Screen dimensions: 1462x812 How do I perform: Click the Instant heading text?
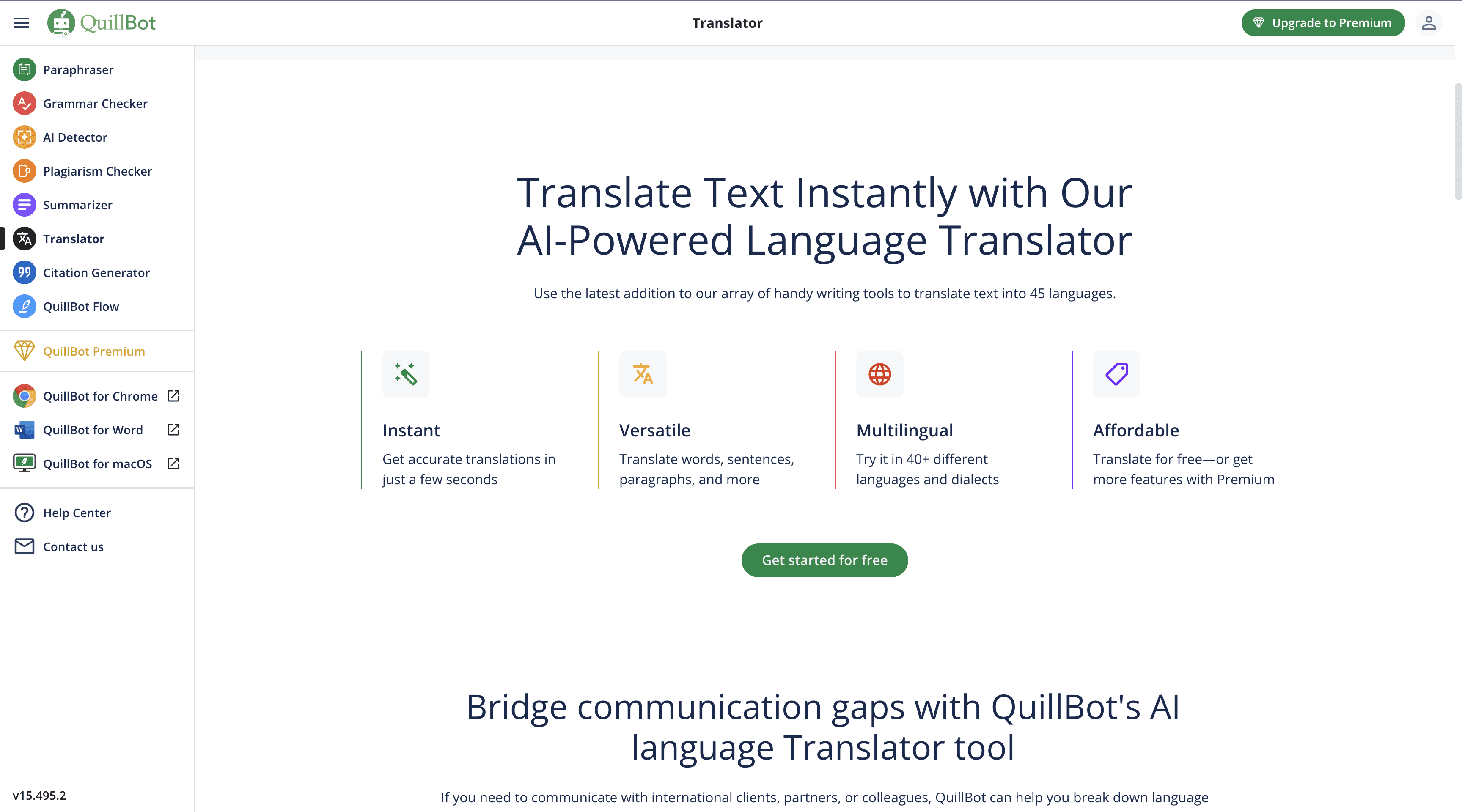[x=412, y=430]
